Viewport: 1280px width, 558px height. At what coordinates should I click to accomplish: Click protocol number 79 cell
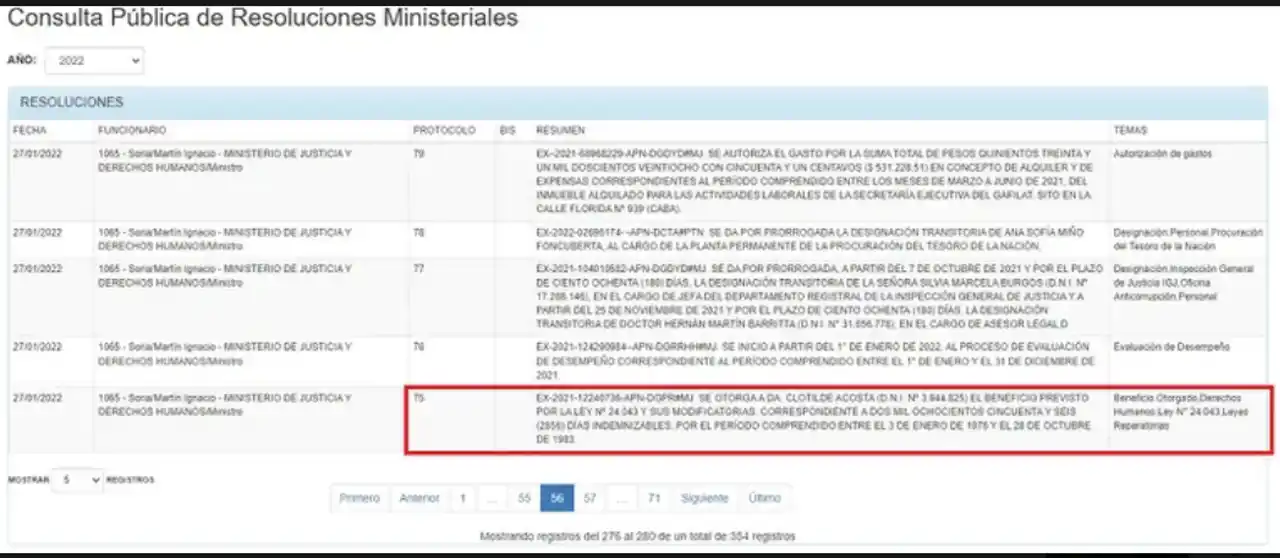pyautogui.click(x=451, y=182)
